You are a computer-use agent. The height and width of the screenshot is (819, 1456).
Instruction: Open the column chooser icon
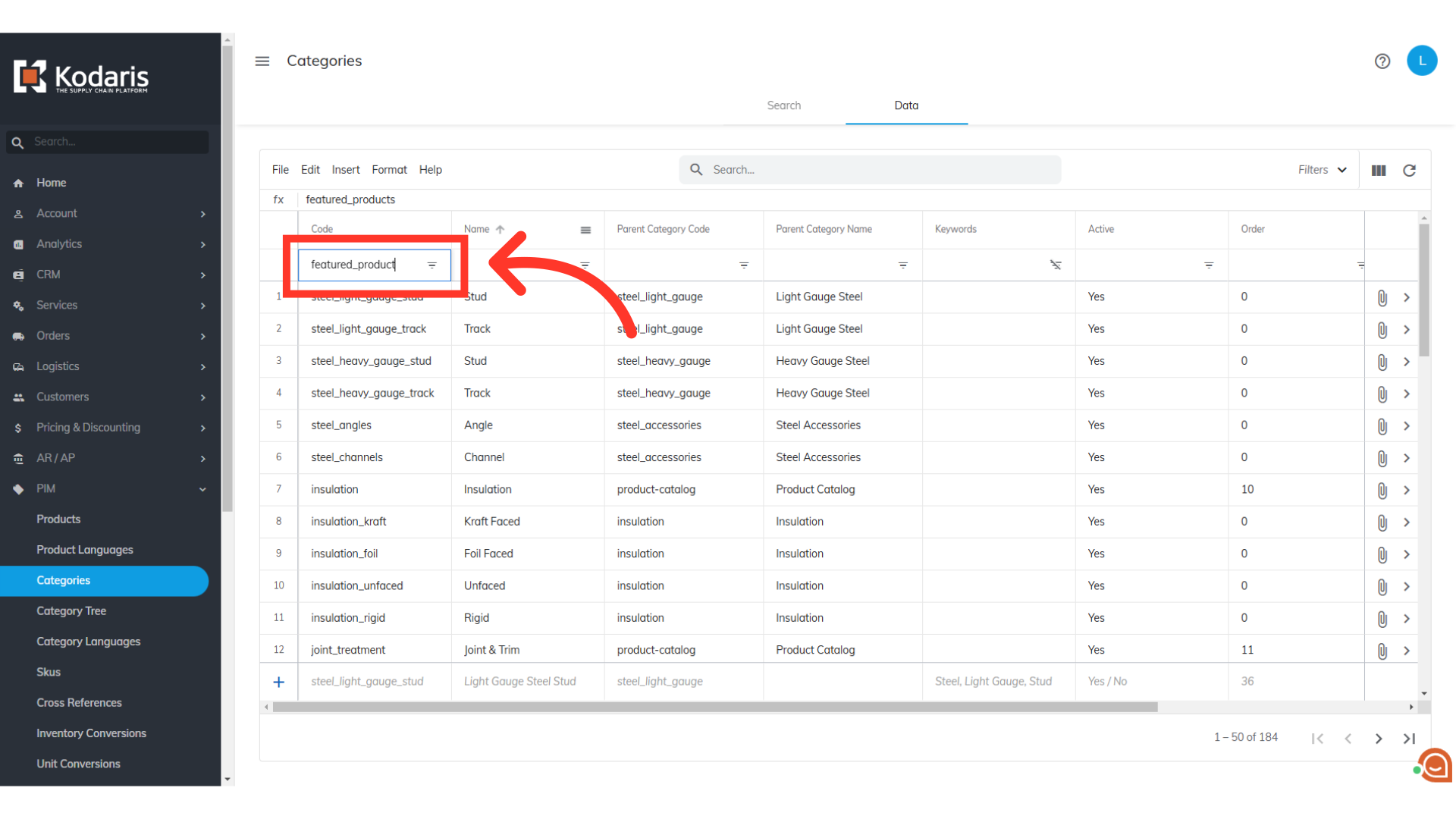tap(1379, 171)
